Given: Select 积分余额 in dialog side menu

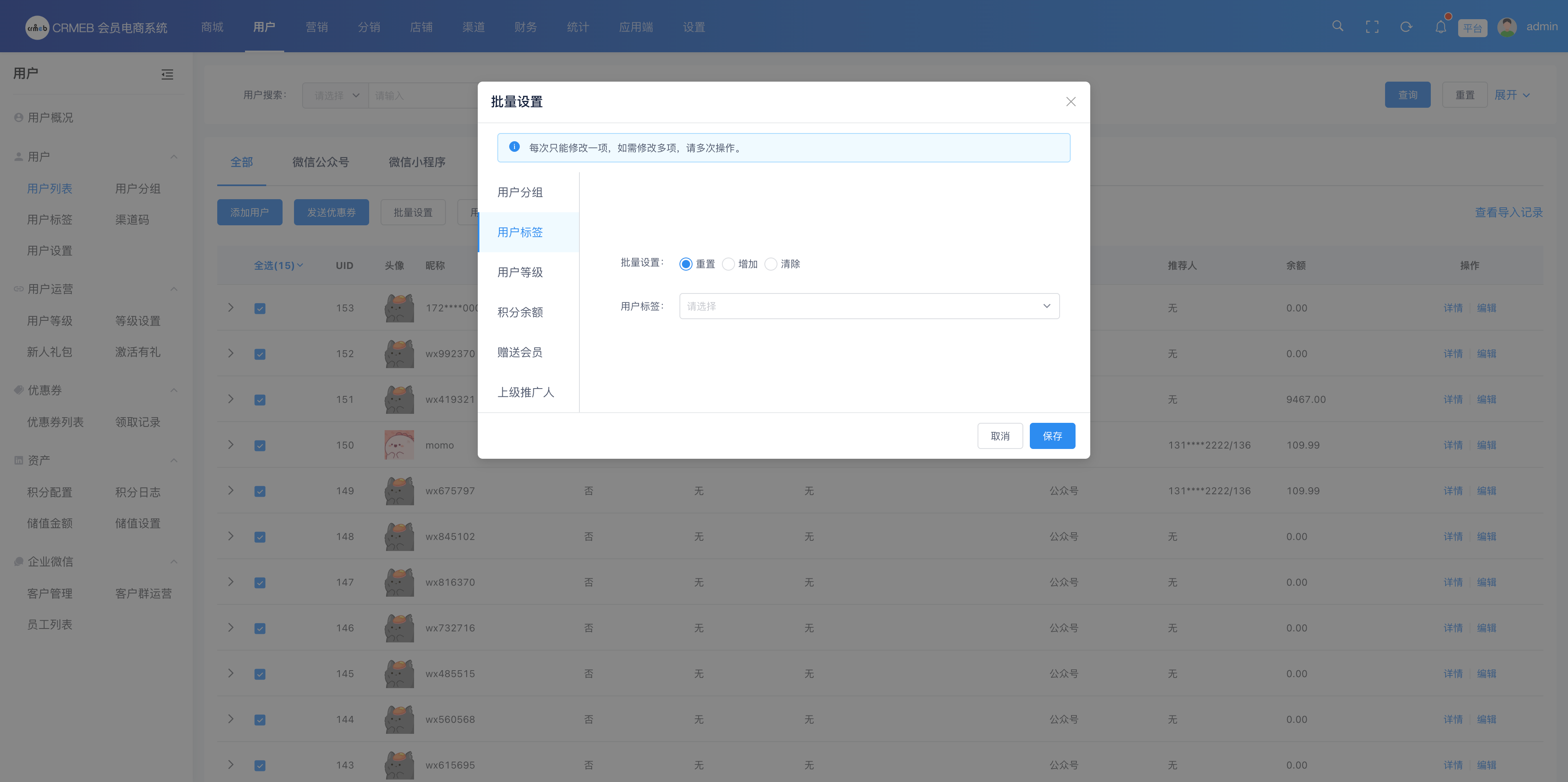Looking at the screenshot, I should pos(520,312).
